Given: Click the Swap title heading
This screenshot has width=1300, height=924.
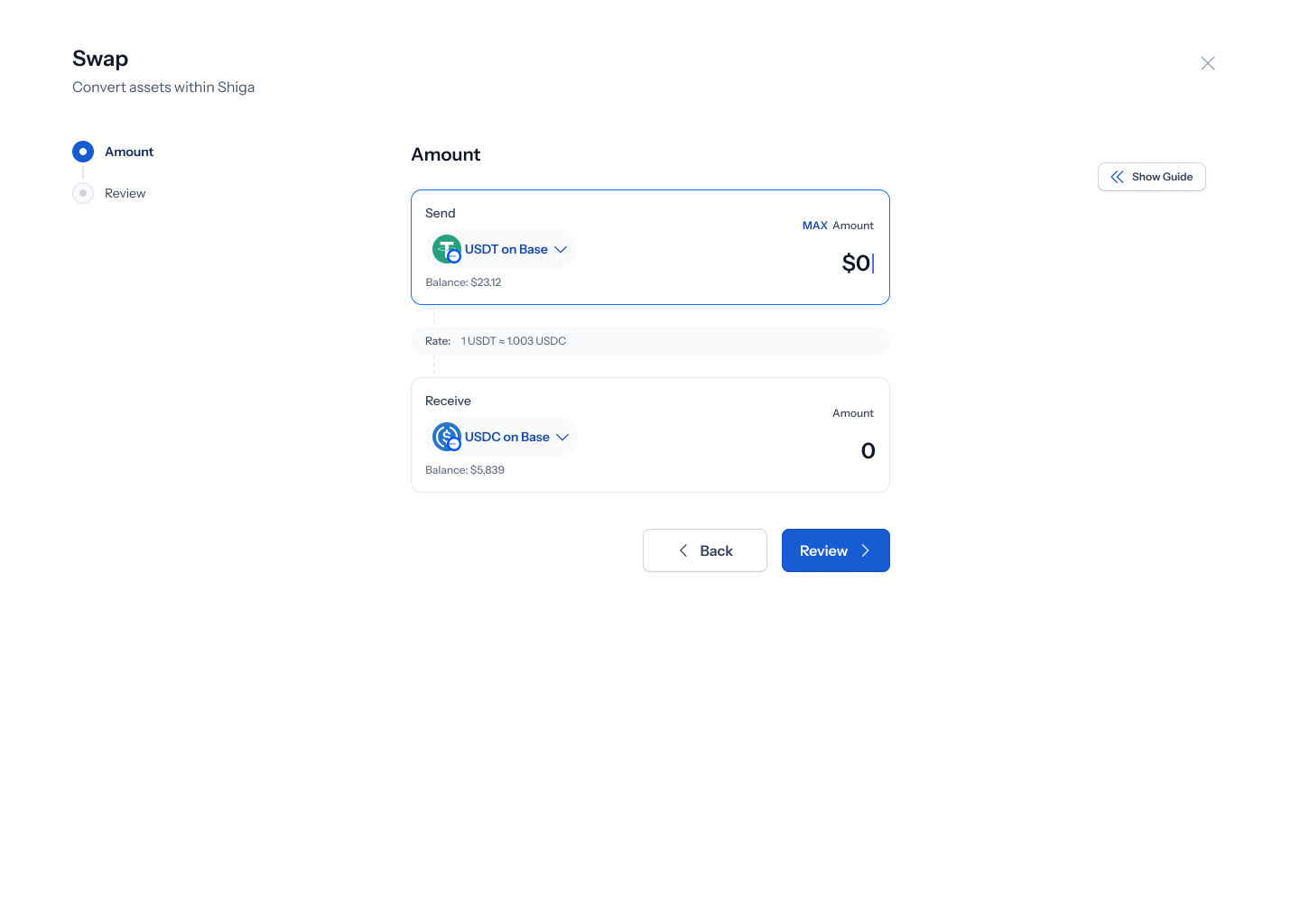Looking at the screenshot, I should pos(100,59).
